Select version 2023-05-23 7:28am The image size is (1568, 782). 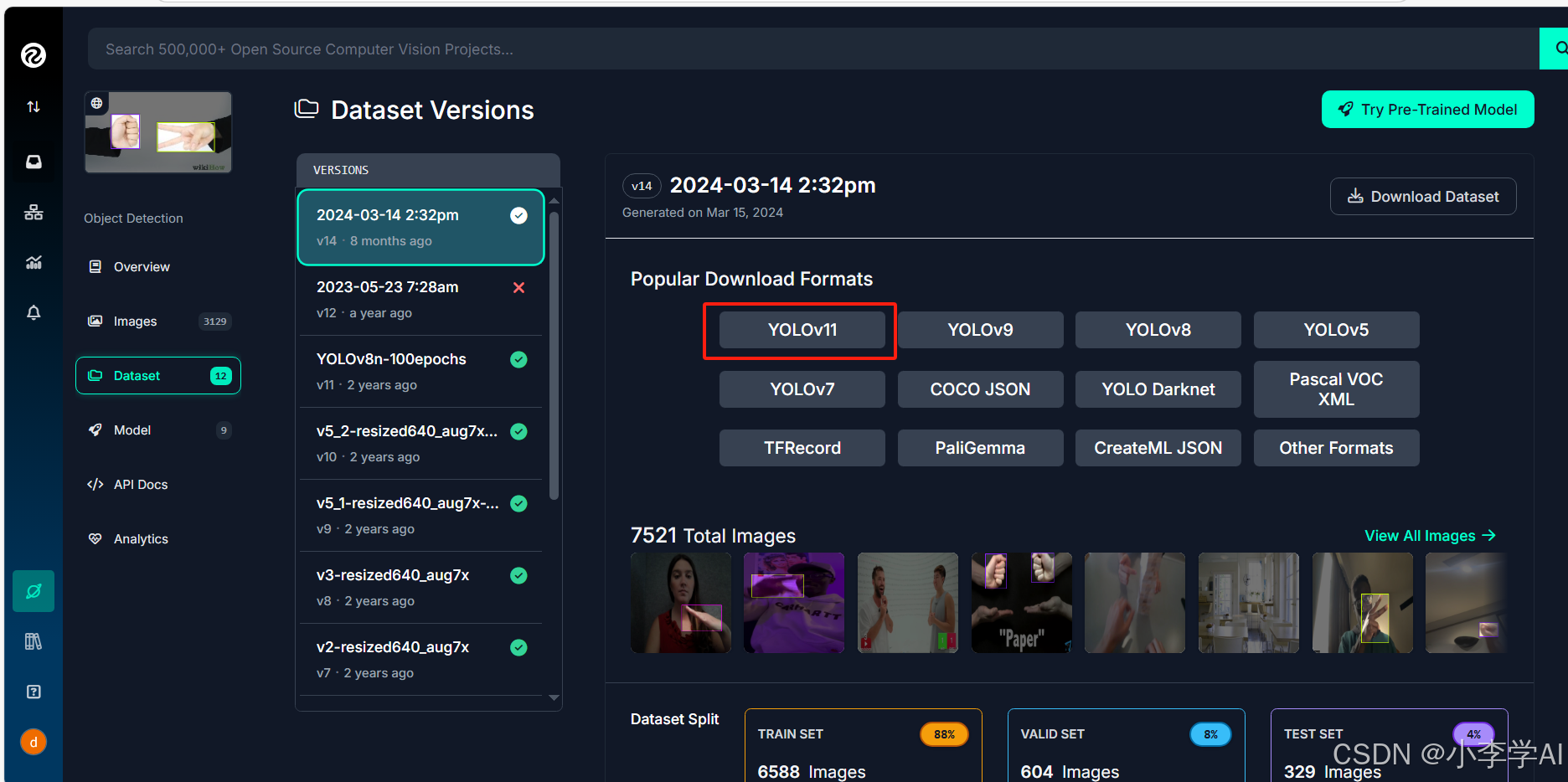click(421, 300)
